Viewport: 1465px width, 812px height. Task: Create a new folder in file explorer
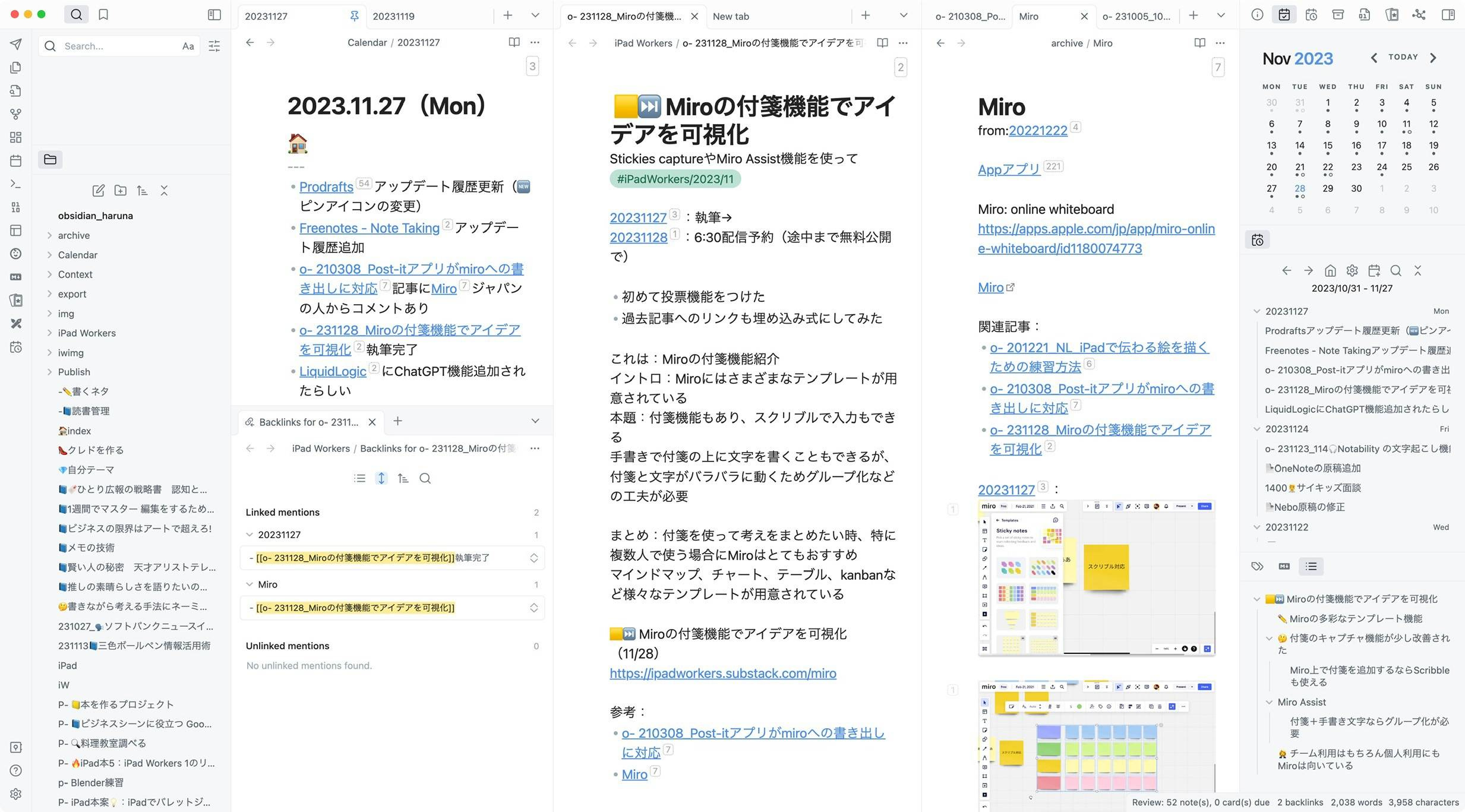pos(121,191)
